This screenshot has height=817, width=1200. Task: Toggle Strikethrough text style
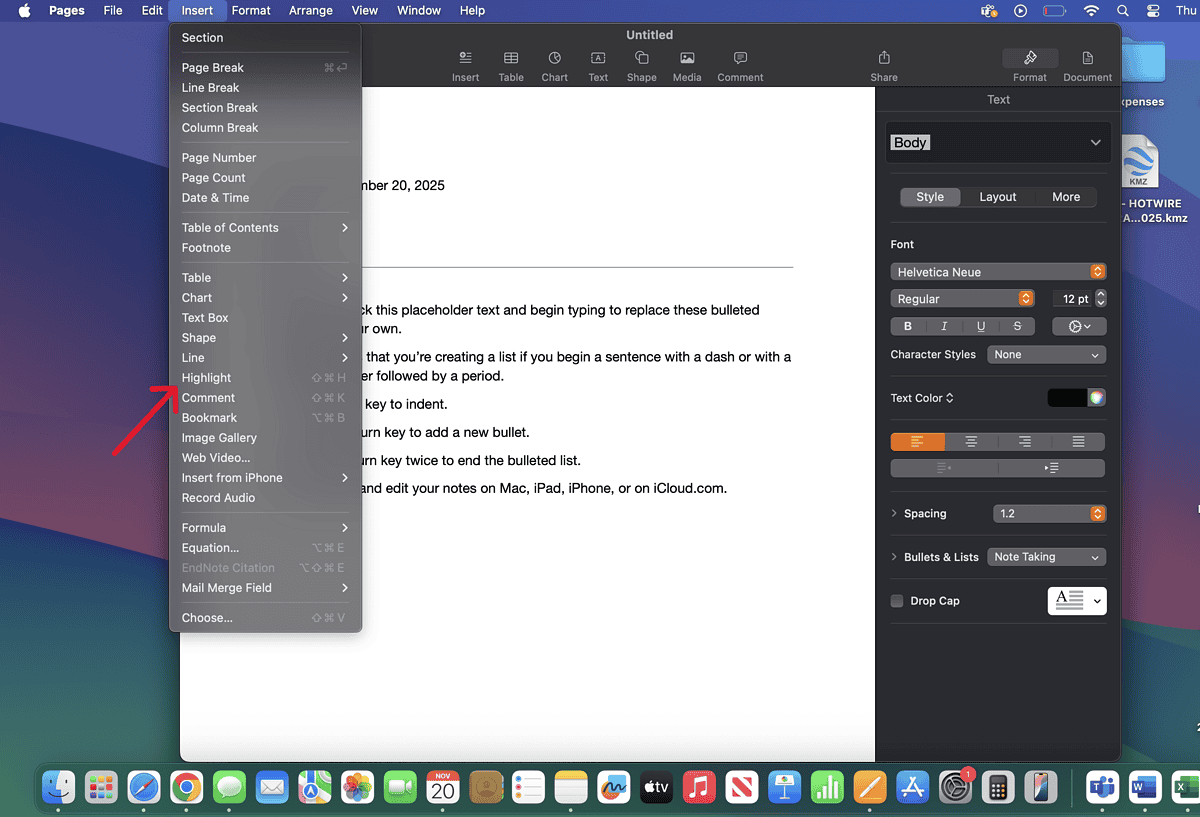[x=1017, y=326]
